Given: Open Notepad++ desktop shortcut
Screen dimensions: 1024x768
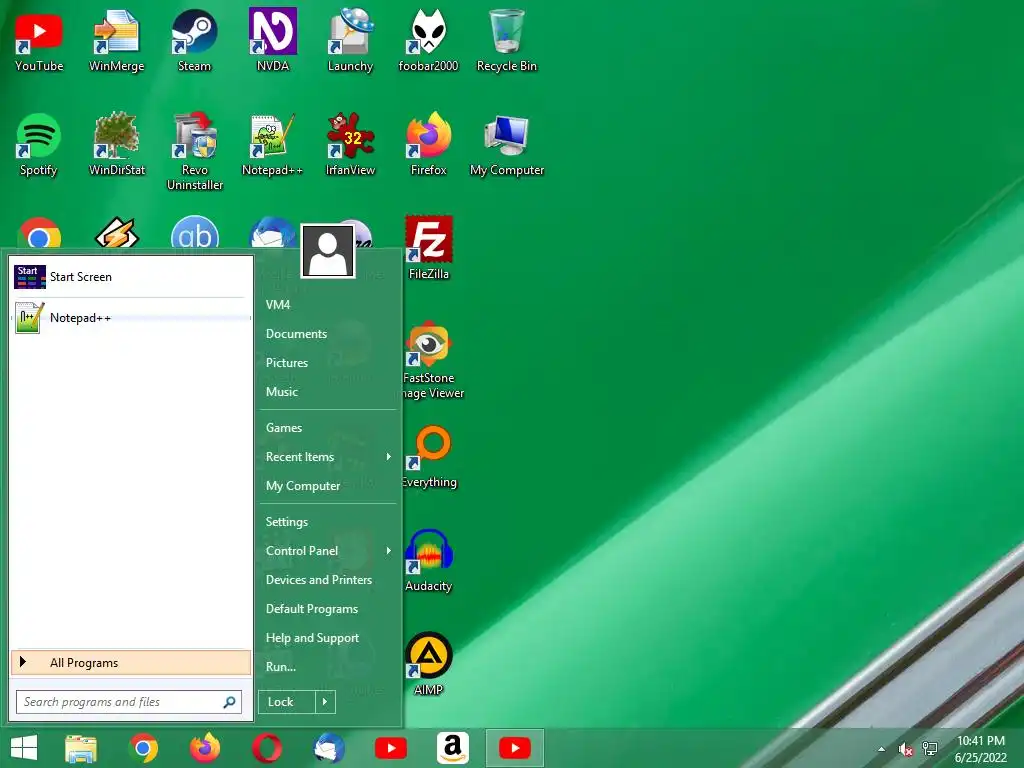Looking at the screenshot, I should point(272,145).
